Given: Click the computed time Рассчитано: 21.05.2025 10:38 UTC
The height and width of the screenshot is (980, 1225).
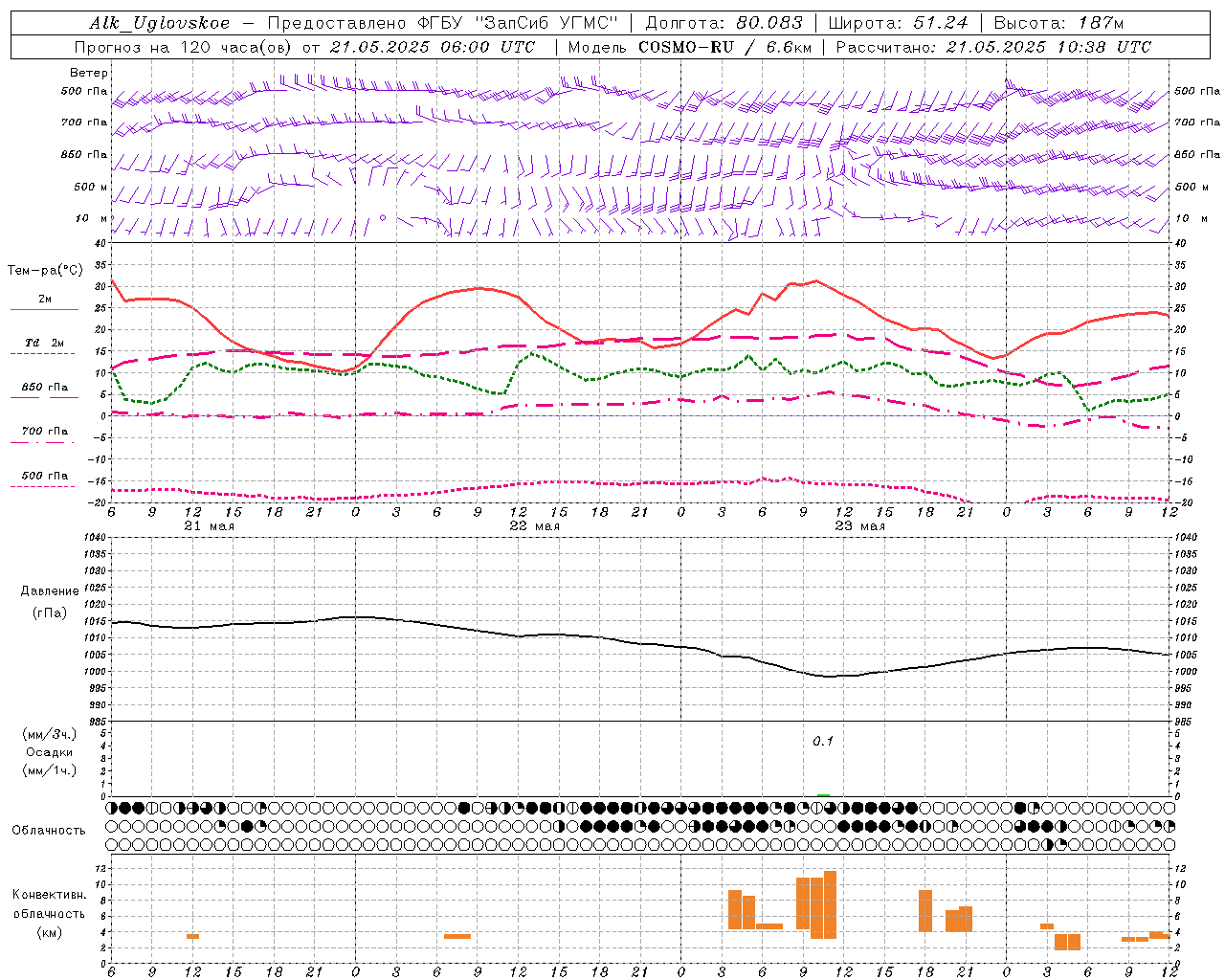Looking at the screenshot, I should click(x=993, y=47).
